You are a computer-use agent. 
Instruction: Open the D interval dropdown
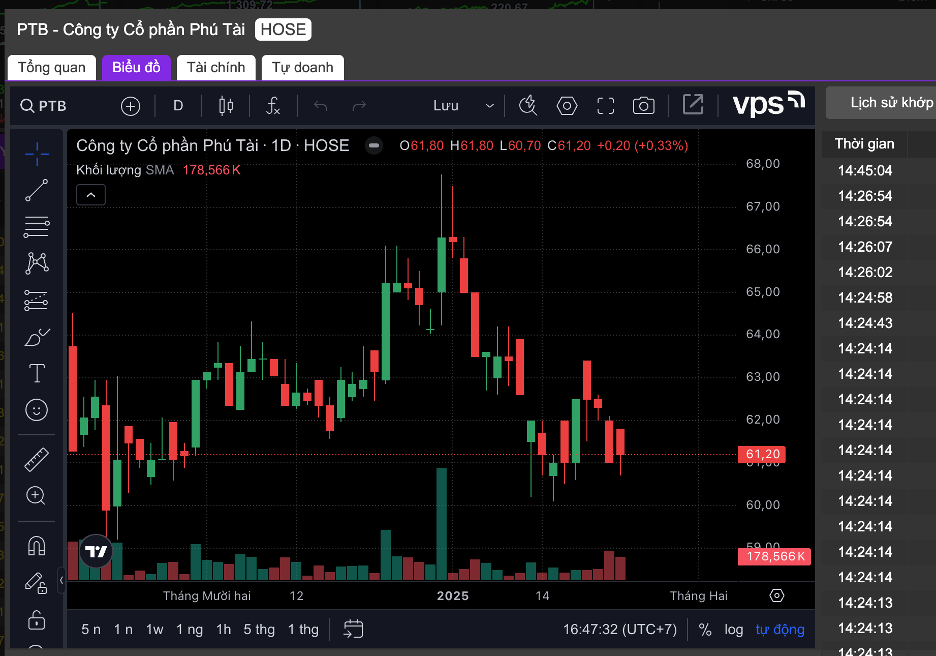tap(178, 106)
